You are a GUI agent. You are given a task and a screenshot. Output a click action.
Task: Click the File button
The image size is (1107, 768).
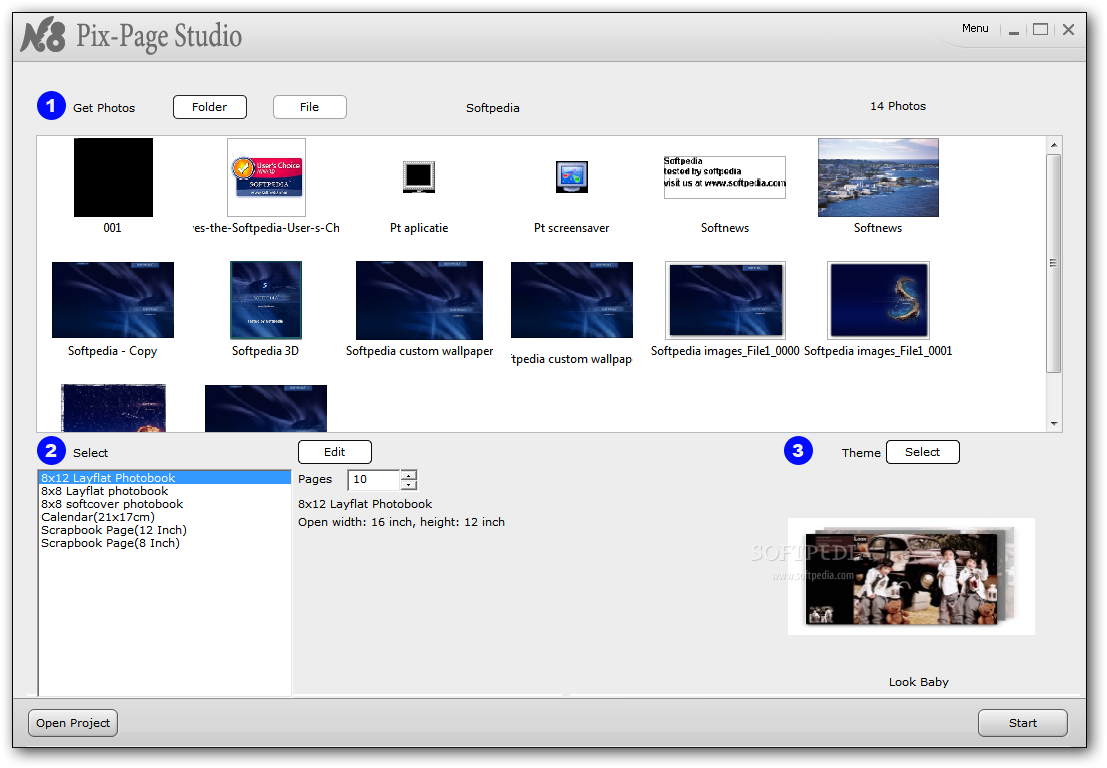(x=309, y=107)
